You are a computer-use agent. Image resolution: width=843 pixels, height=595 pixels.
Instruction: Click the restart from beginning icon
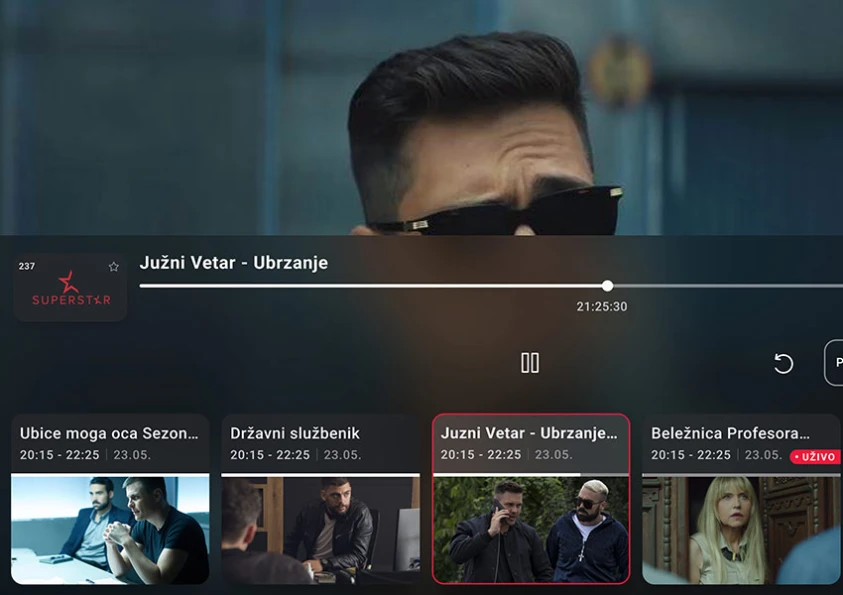(x=784, y=364)
